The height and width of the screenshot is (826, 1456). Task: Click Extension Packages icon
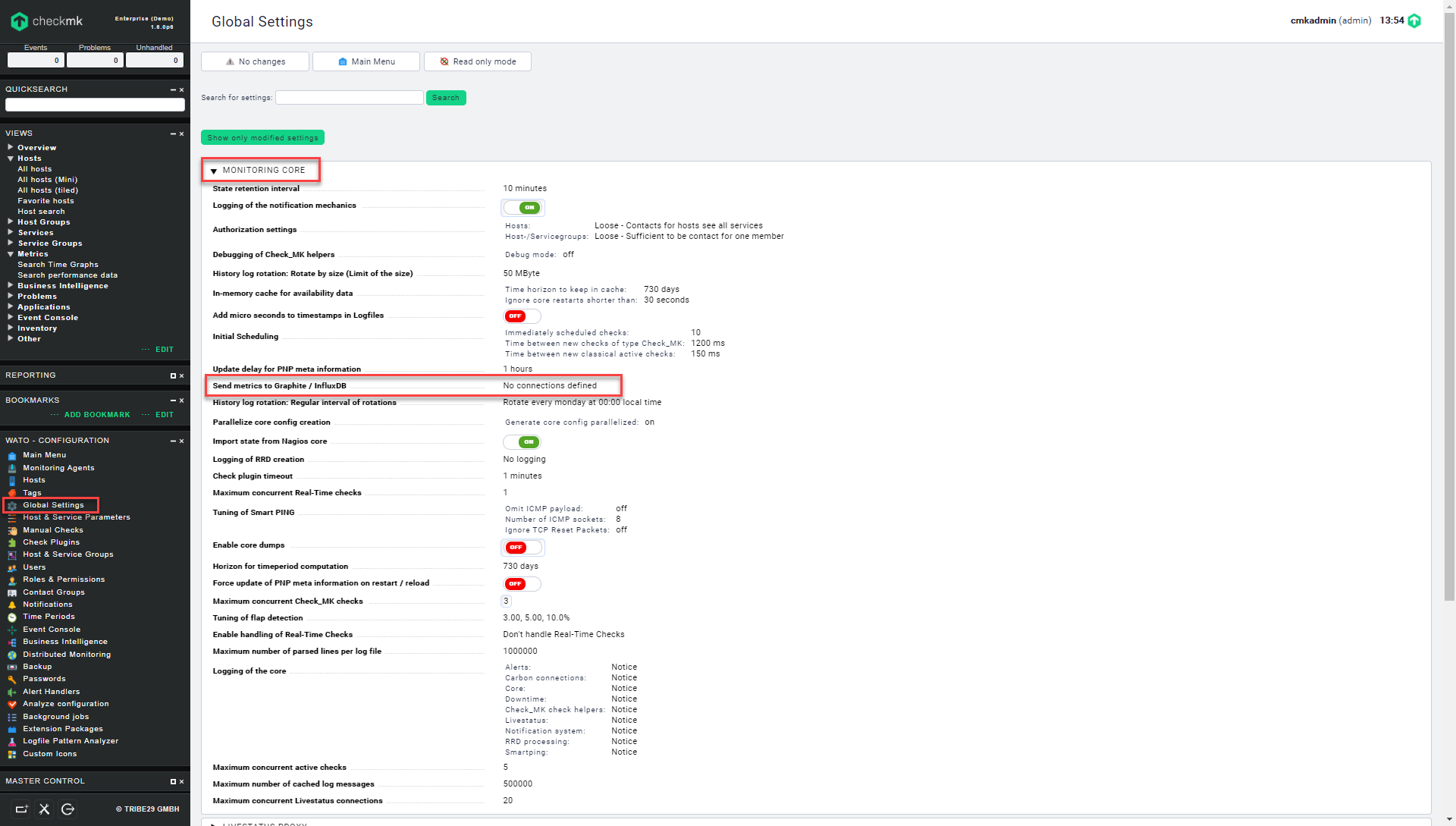coord(12,729)
